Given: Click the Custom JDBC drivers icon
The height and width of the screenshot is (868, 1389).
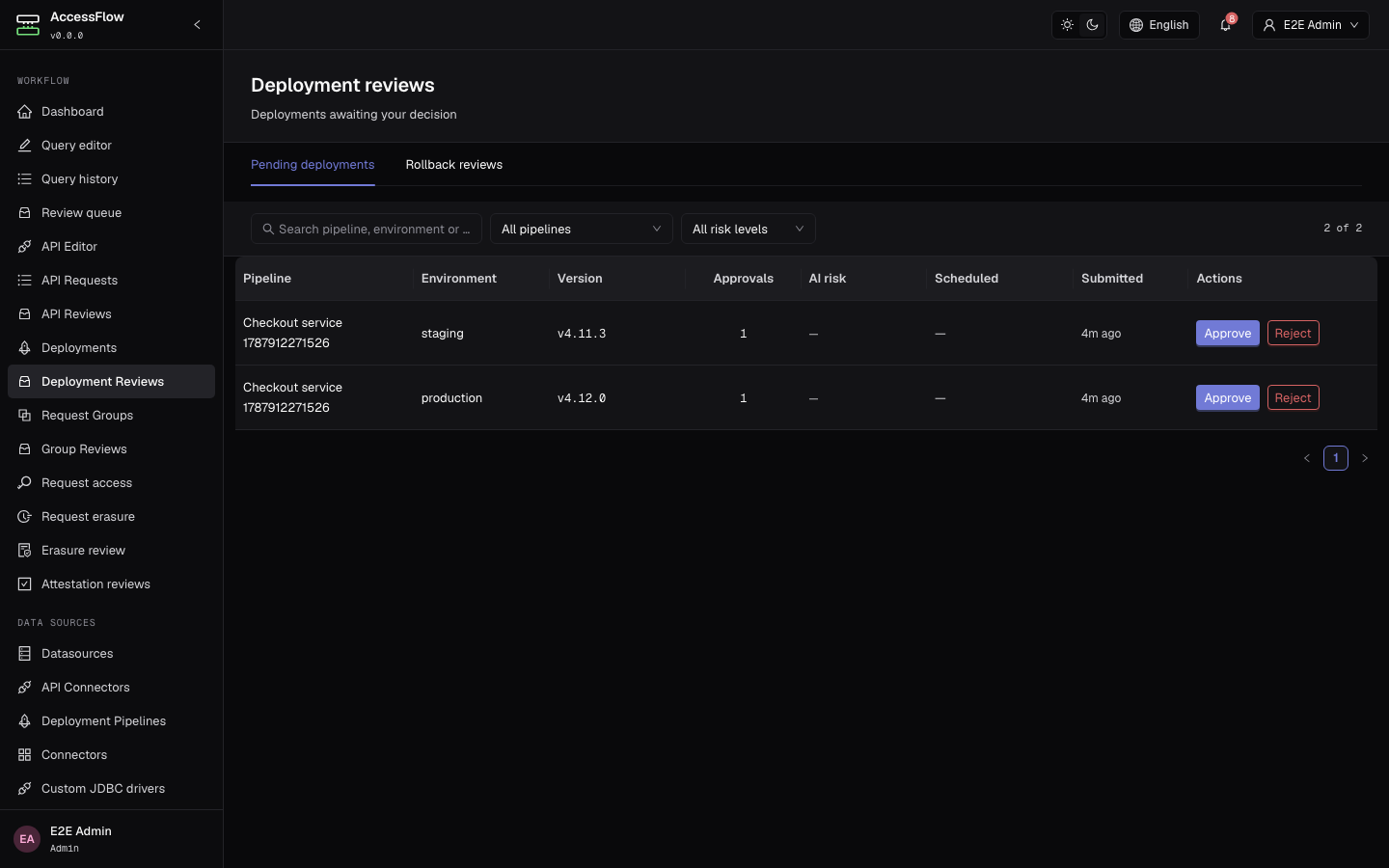Looking at the screenshot, I should point(25,789).
